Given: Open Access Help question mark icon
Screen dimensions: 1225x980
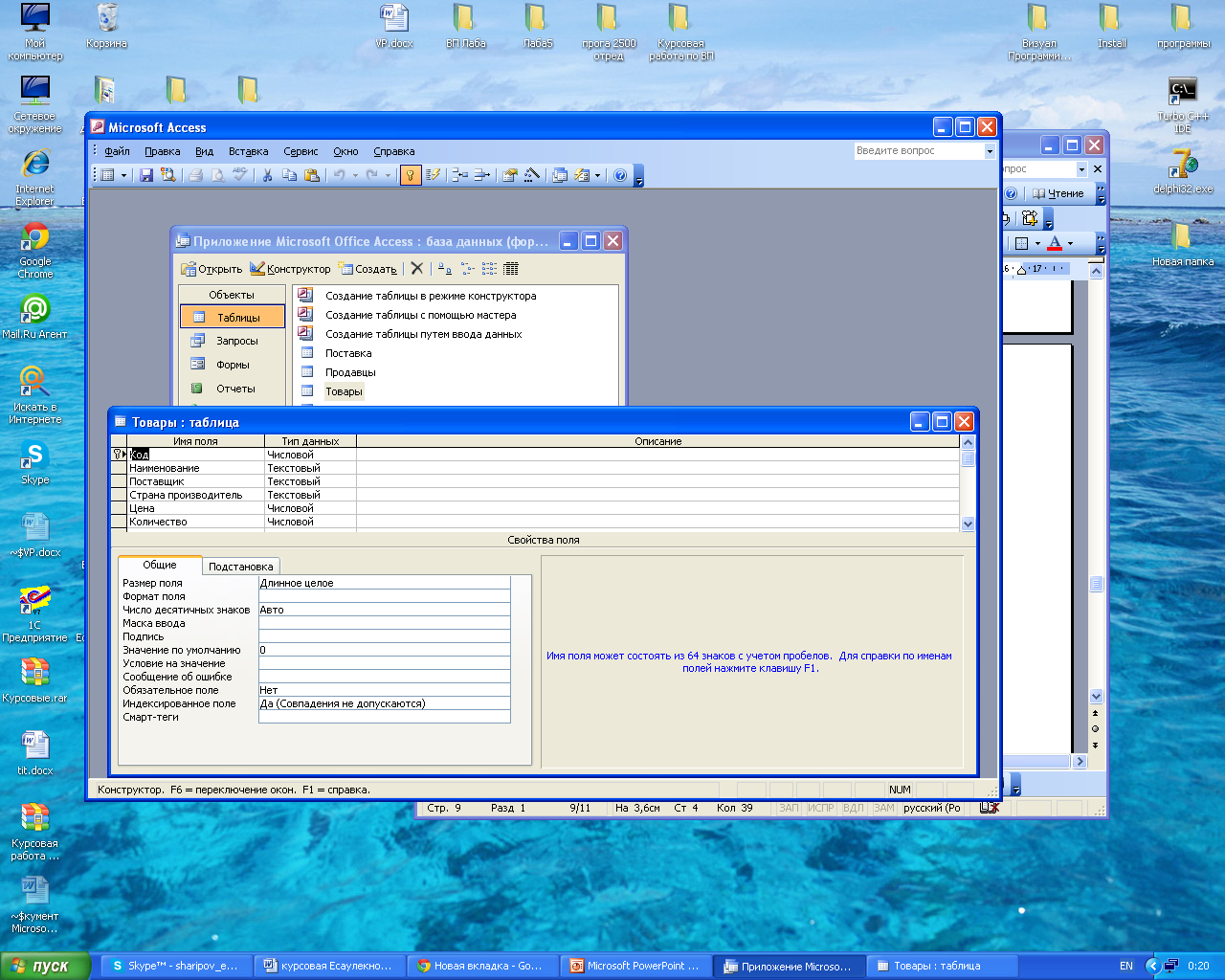Looking at the screenshot, I should [620, 175].
